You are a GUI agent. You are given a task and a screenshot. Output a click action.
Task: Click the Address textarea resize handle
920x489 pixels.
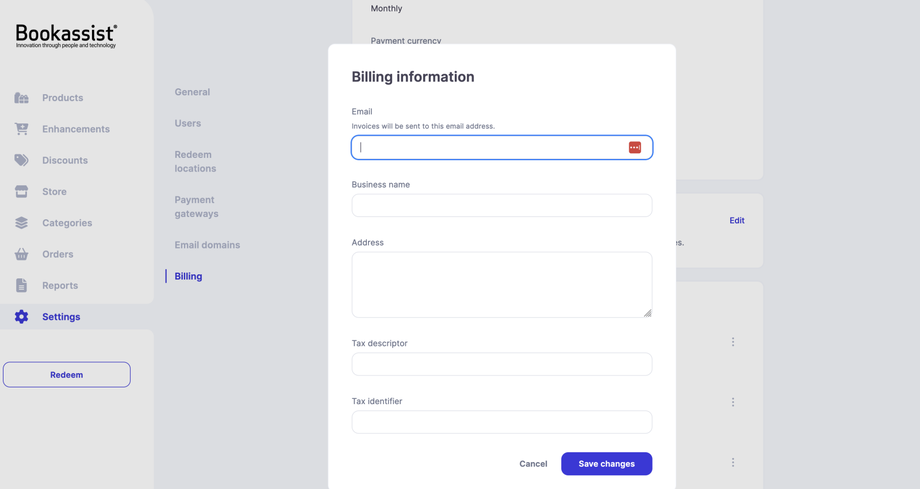[x=647, y=312]
